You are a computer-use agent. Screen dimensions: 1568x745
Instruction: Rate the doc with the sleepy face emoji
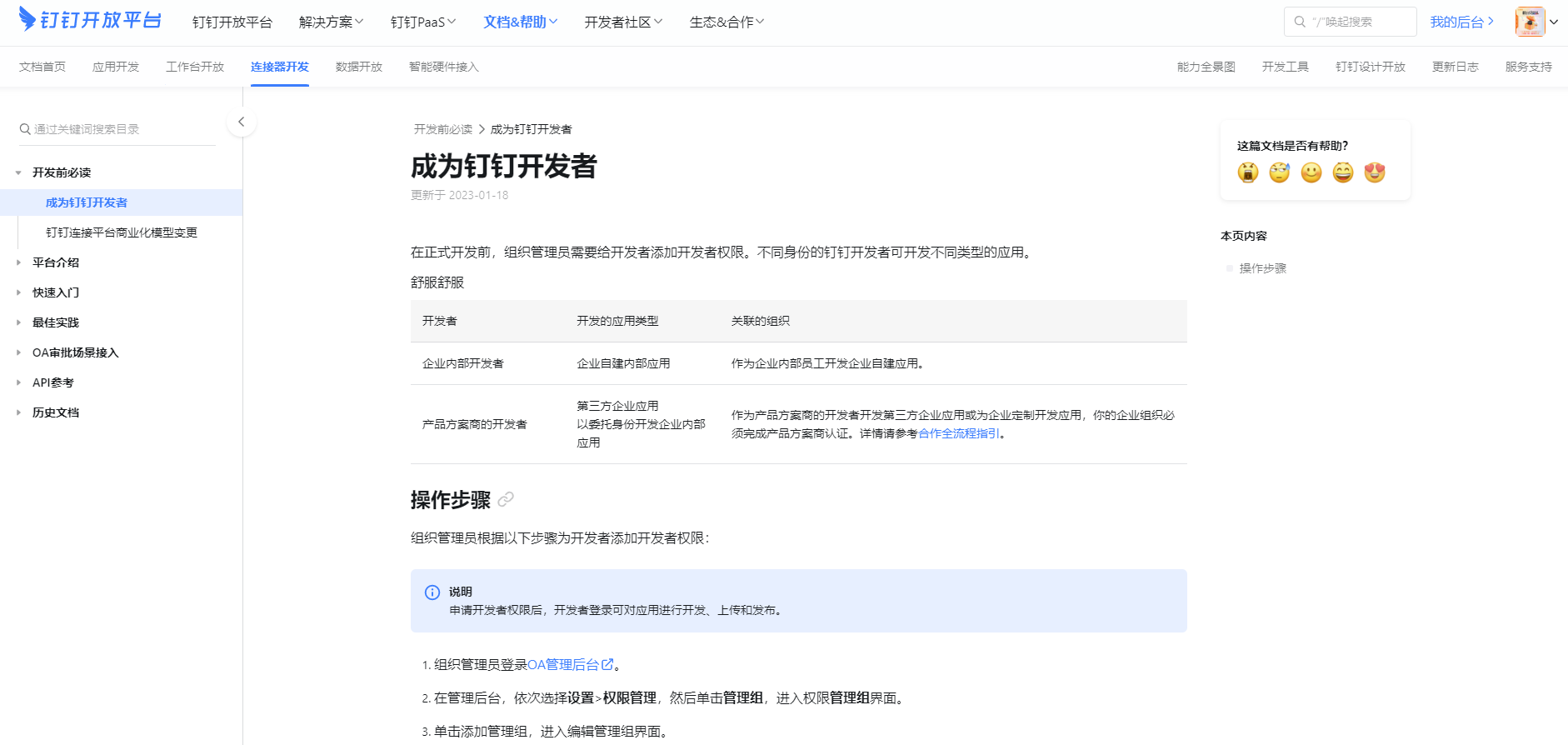[x=1279, y=172]
